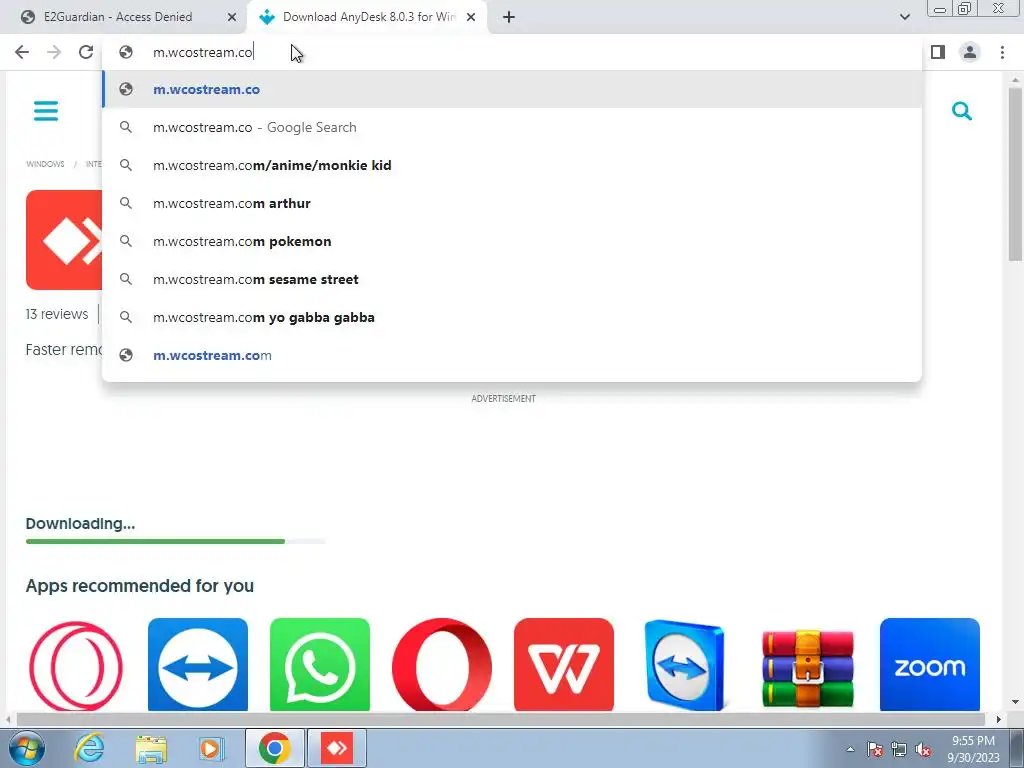Click the AnyDesk red app logo
Viewport: 1024px width, 768px height.
pos(64,240)
